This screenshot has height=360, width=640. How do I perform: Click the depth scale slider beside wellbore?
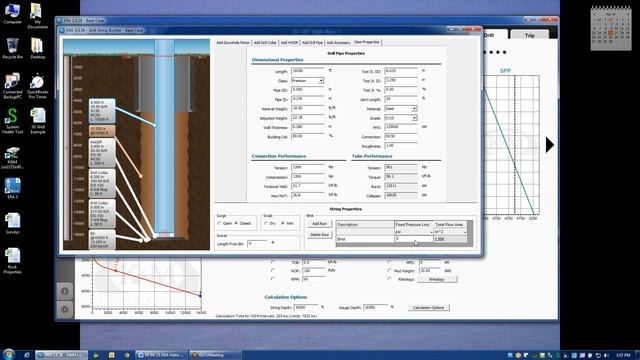pyautogui.click(x=67, y=148)
